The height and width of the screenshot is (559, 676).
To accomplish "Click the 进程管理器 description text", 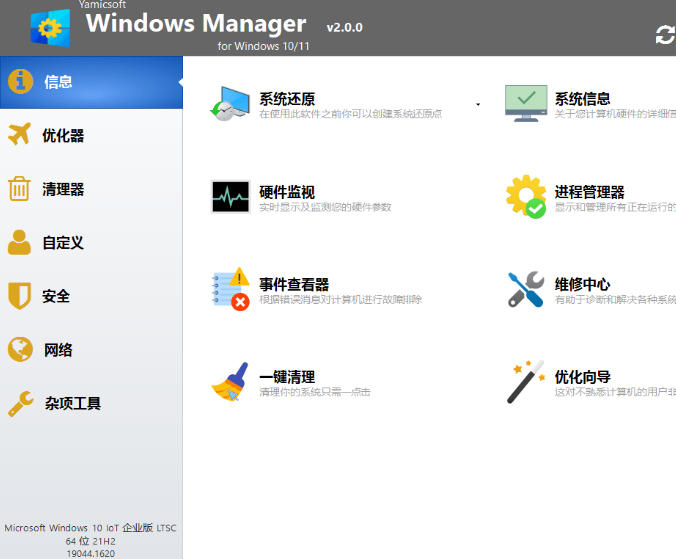I will pyautogui.click(x=615, y=207).
